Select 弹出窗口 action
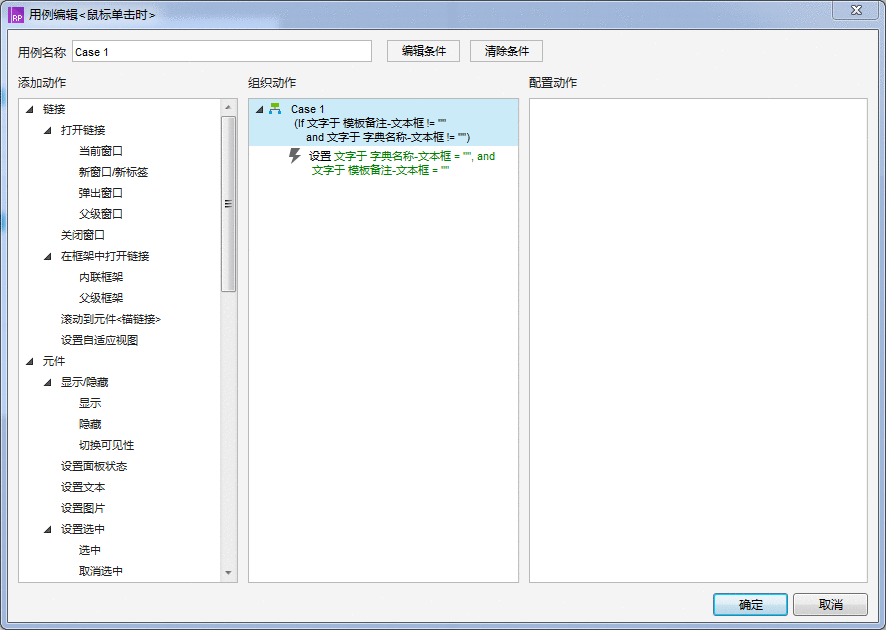This screenshot has width=886, height=630. (x=101, y=193)
